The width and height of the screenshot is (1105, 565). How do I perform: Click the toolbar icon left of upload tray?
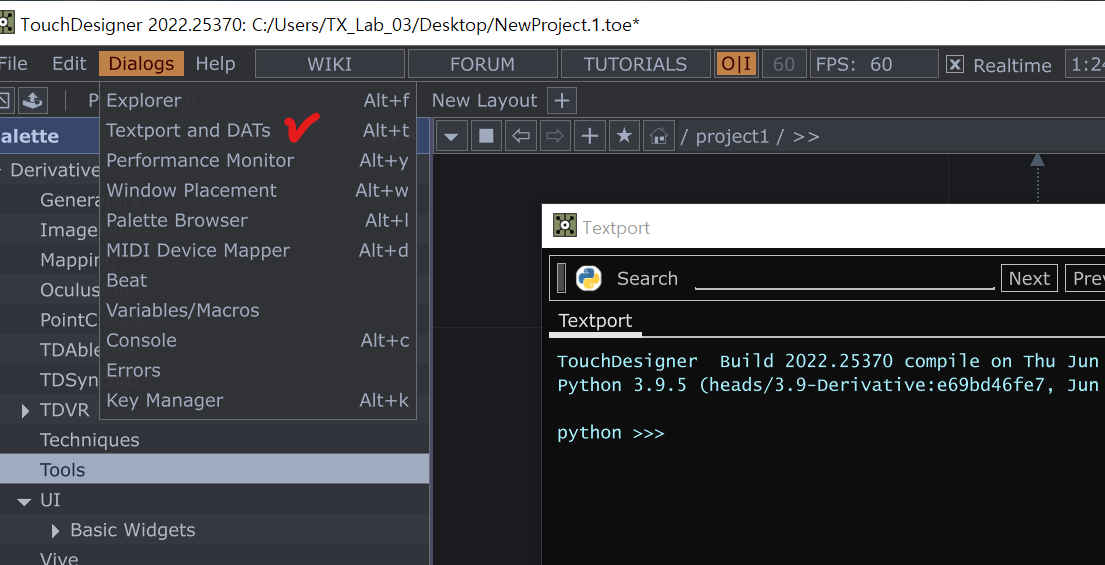tap(6, 101)
